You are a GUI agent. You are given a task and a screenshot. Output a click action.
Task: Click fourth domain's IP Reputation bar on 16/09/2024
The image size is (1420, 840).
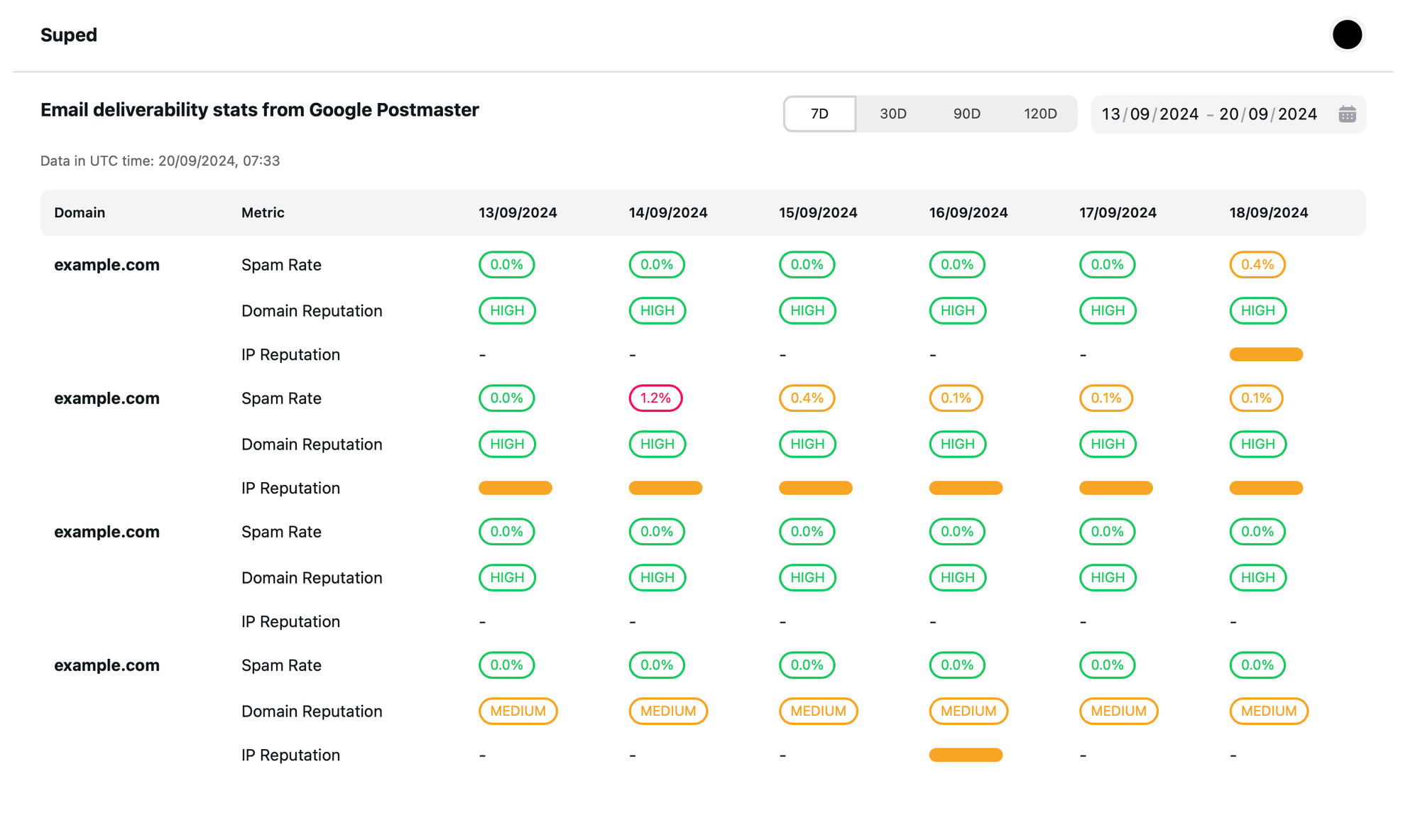965,755
